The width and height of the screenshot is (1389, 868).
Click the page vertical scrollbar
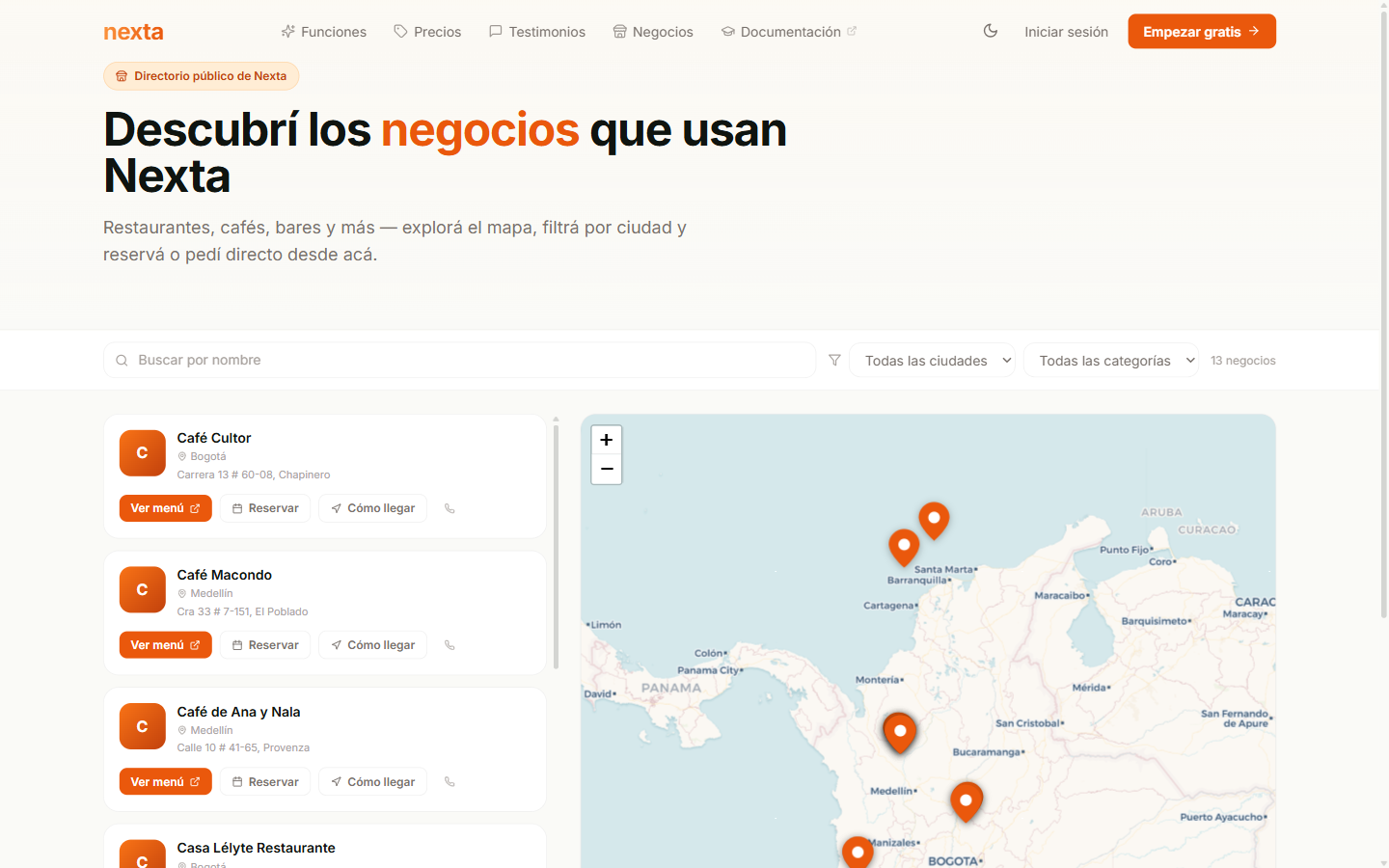pos(1383,313)
